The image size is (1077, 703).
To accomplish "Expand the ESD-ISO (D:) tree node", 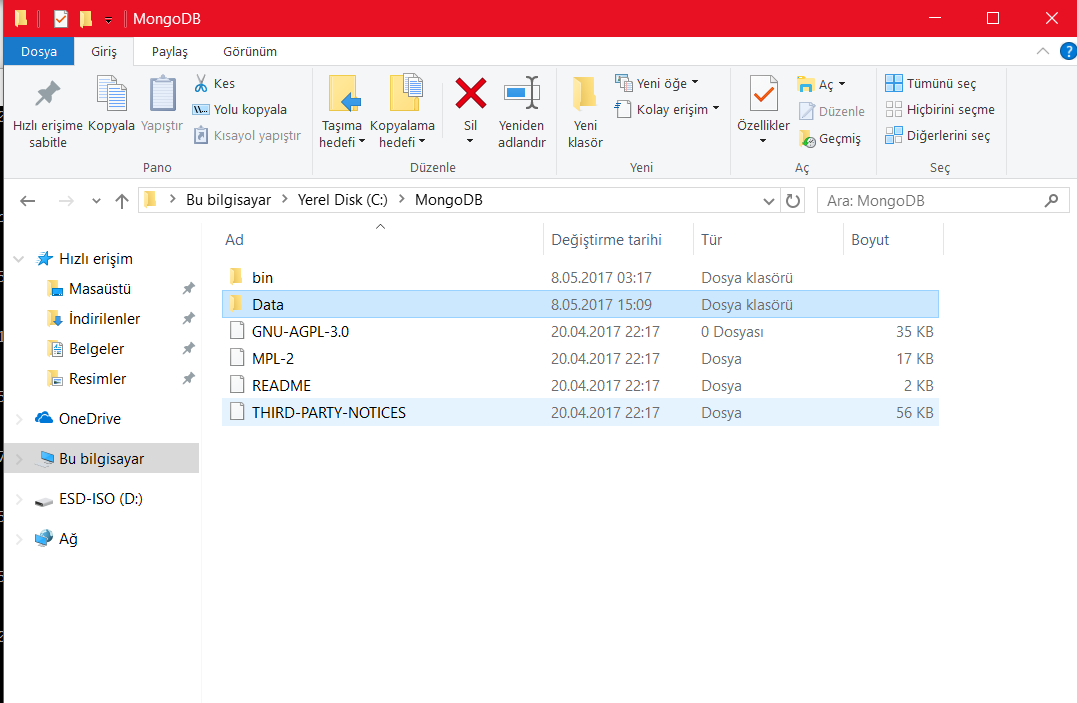I will [x=19, y=499].
